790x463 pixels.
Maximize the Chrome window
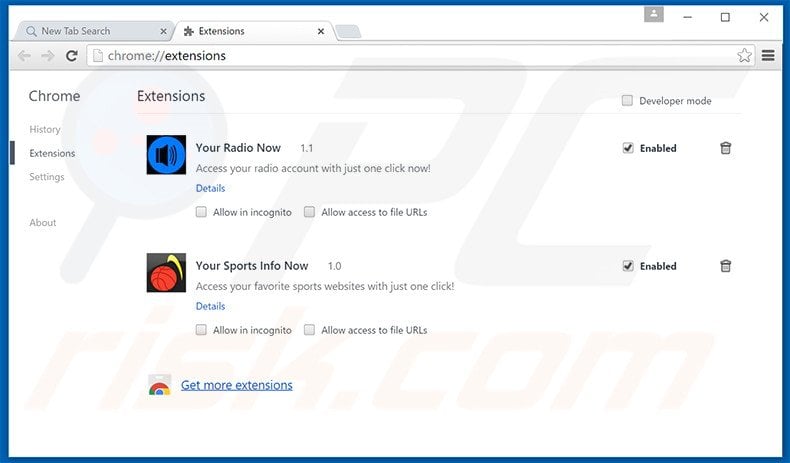point(725,17)
